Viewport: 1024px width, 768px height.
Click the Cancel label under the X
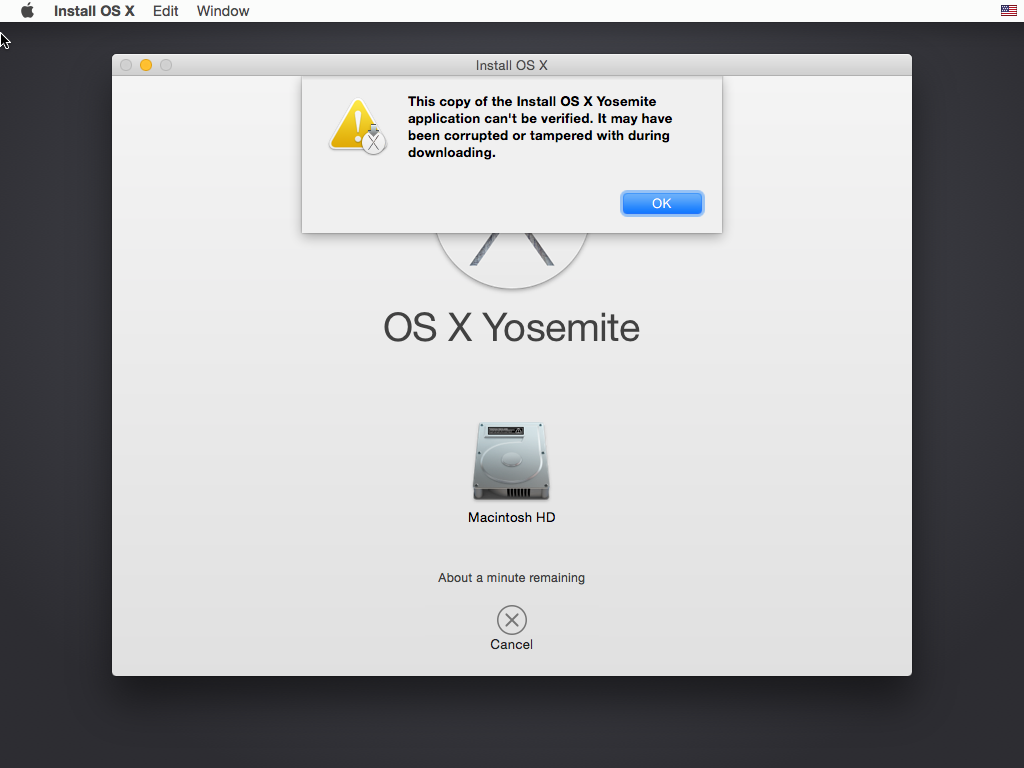(511, 645)
